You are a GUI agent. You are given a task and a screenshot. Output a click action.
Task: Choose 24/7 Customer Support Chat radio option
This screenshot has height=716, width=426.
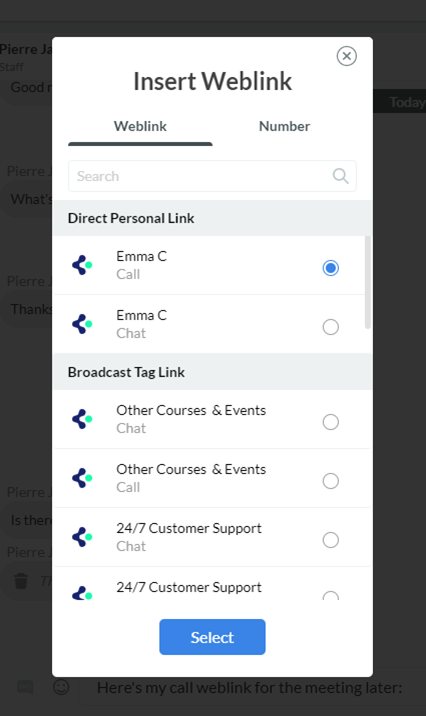click(331, 540)
